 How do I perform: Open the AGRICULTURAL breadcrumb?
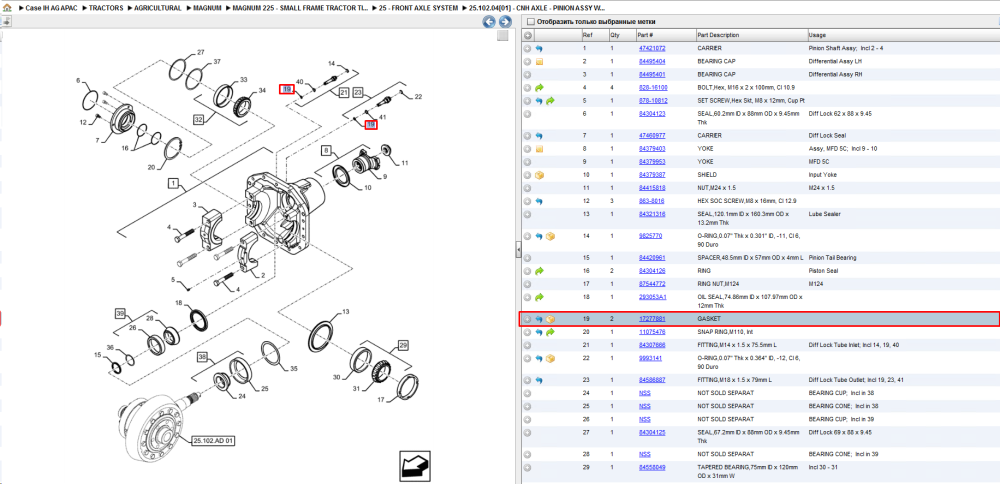pos(158,8)
